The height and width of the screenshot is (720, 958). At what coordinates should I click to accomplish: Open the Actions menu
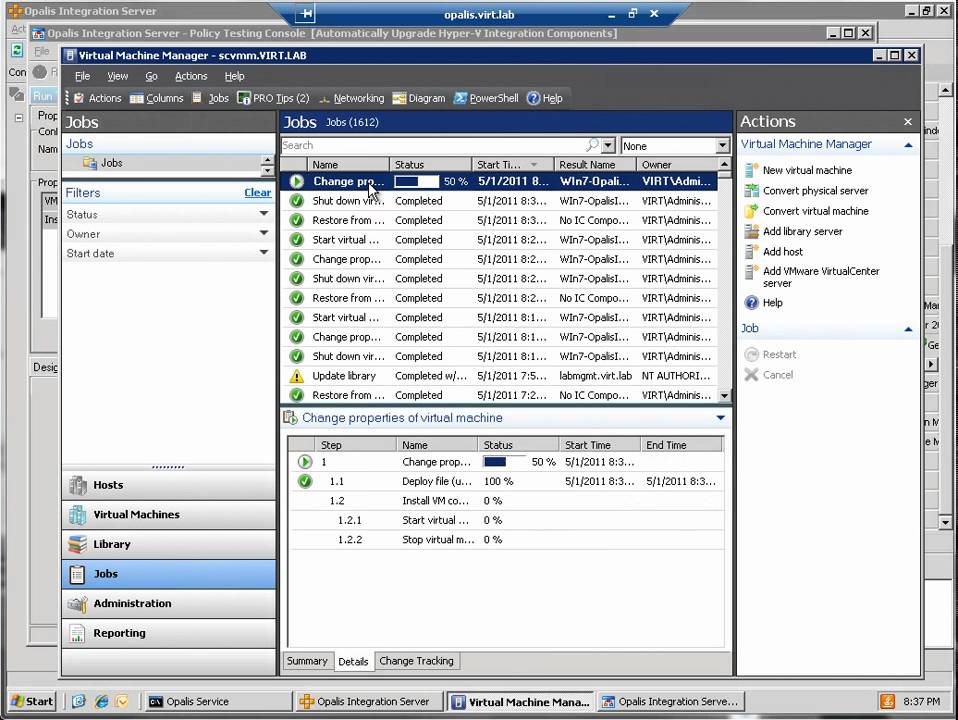pos(191,76)
